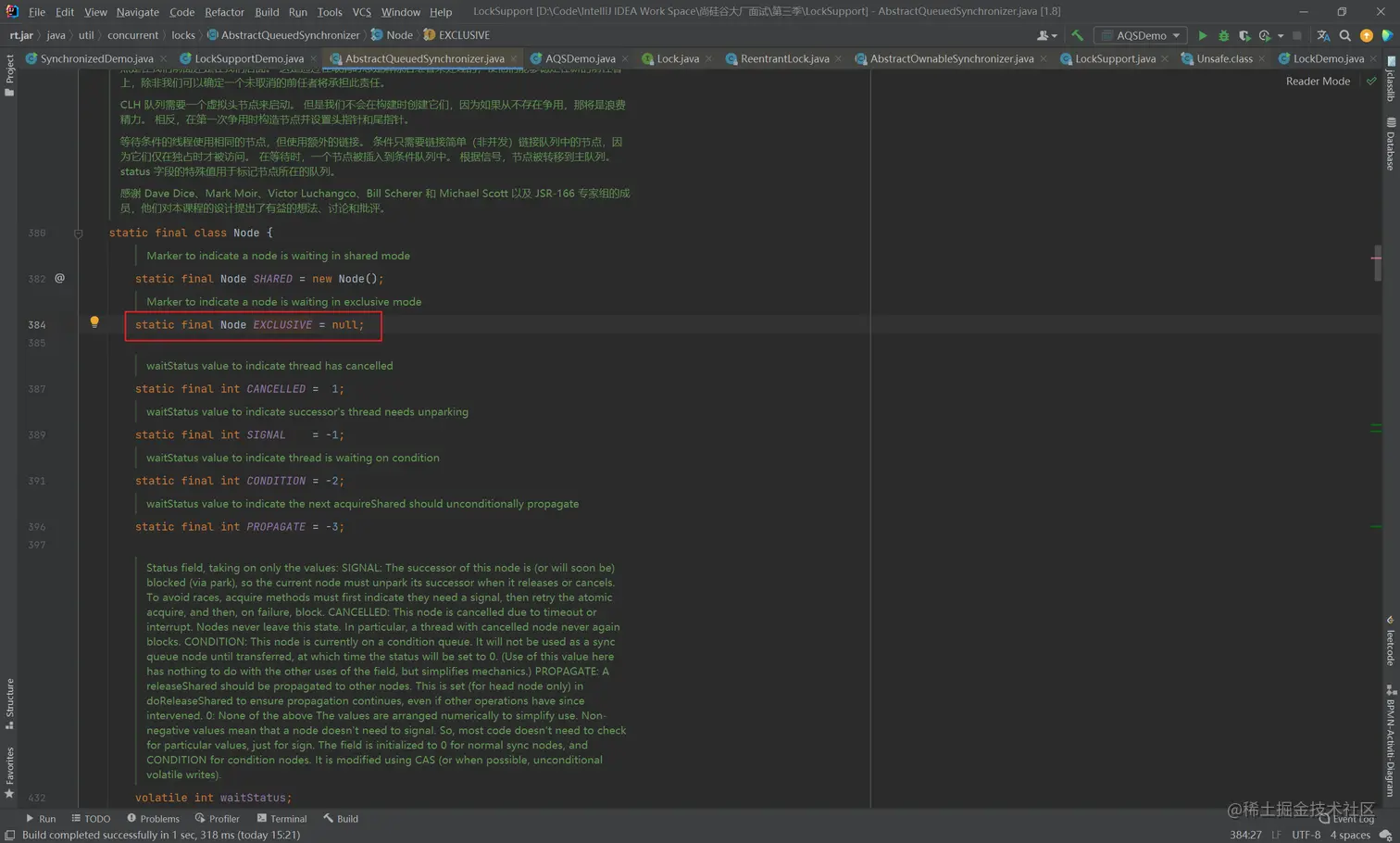Run AQSDemo with coverage shield icon

point(1244,35)
